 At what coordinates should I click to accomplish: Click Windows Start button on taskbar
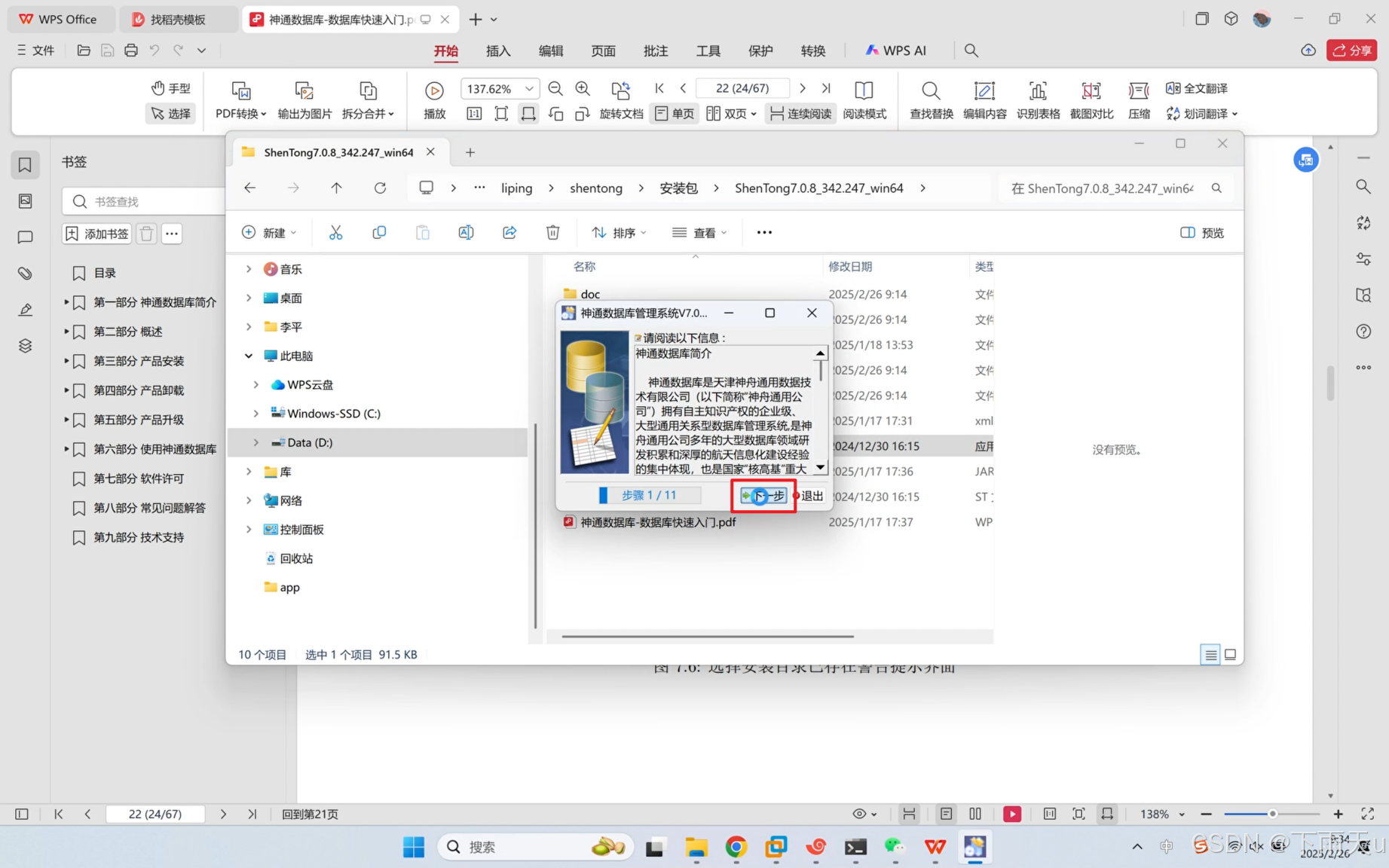point(414,847)
